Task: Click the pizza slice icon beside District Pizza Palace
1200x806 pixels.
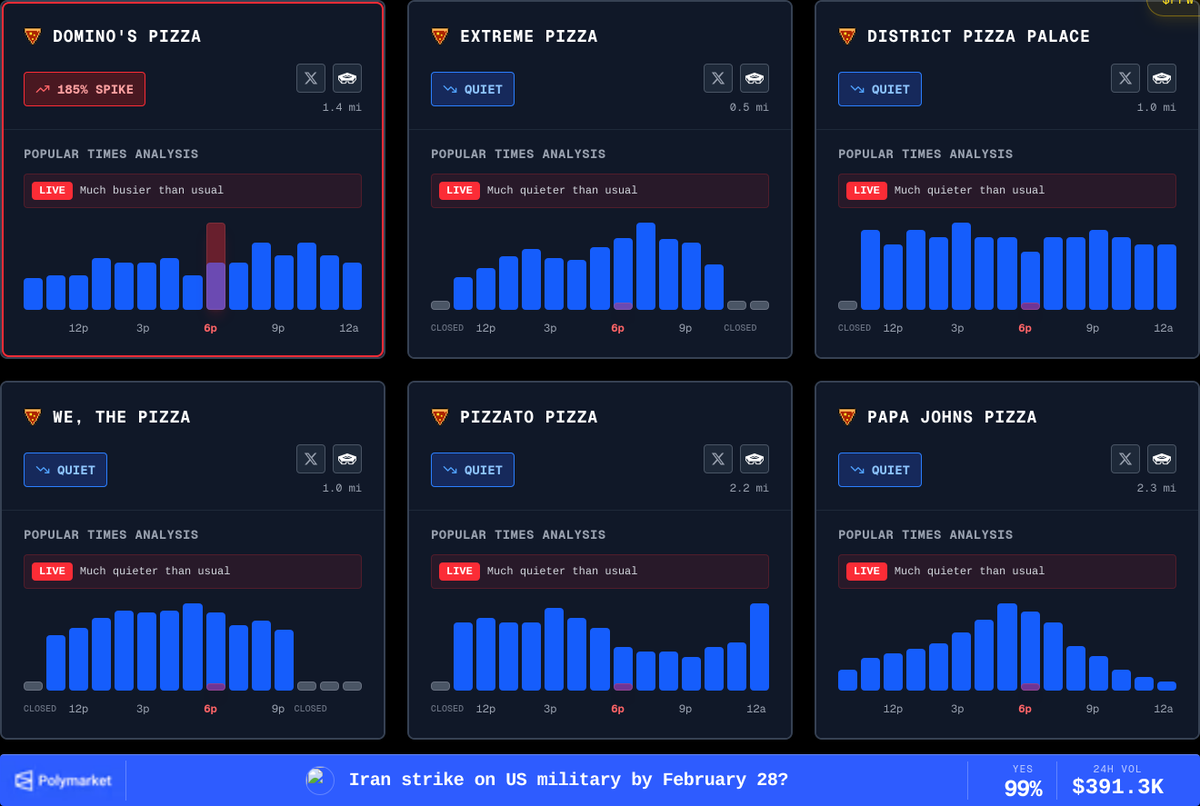Action: 847,36
